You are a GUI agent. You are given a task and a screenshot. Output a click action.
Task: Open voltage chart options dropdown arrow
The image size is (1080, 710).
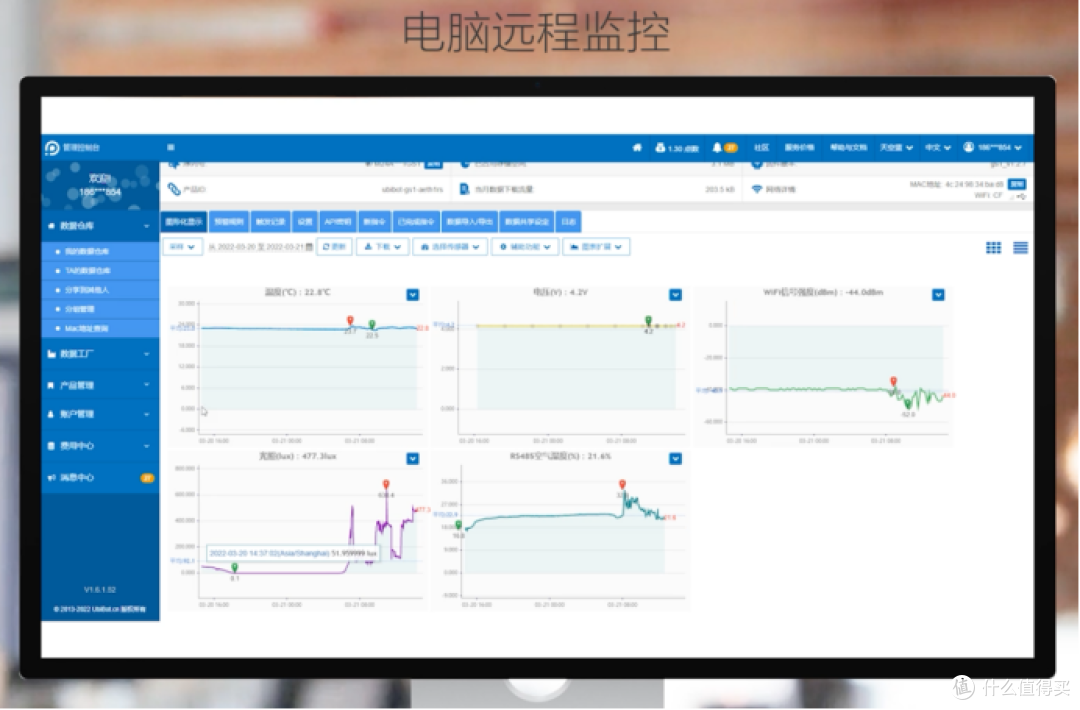676,295
